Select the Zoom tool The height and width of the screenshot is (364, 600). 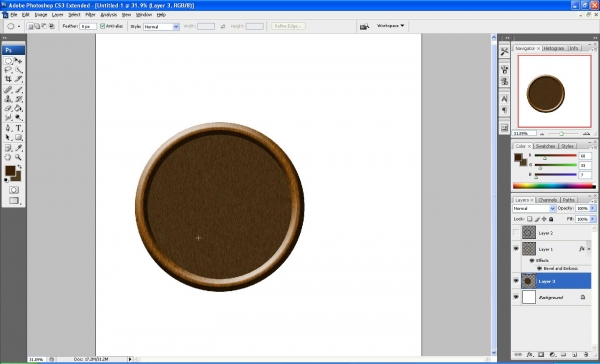point(18,157)
